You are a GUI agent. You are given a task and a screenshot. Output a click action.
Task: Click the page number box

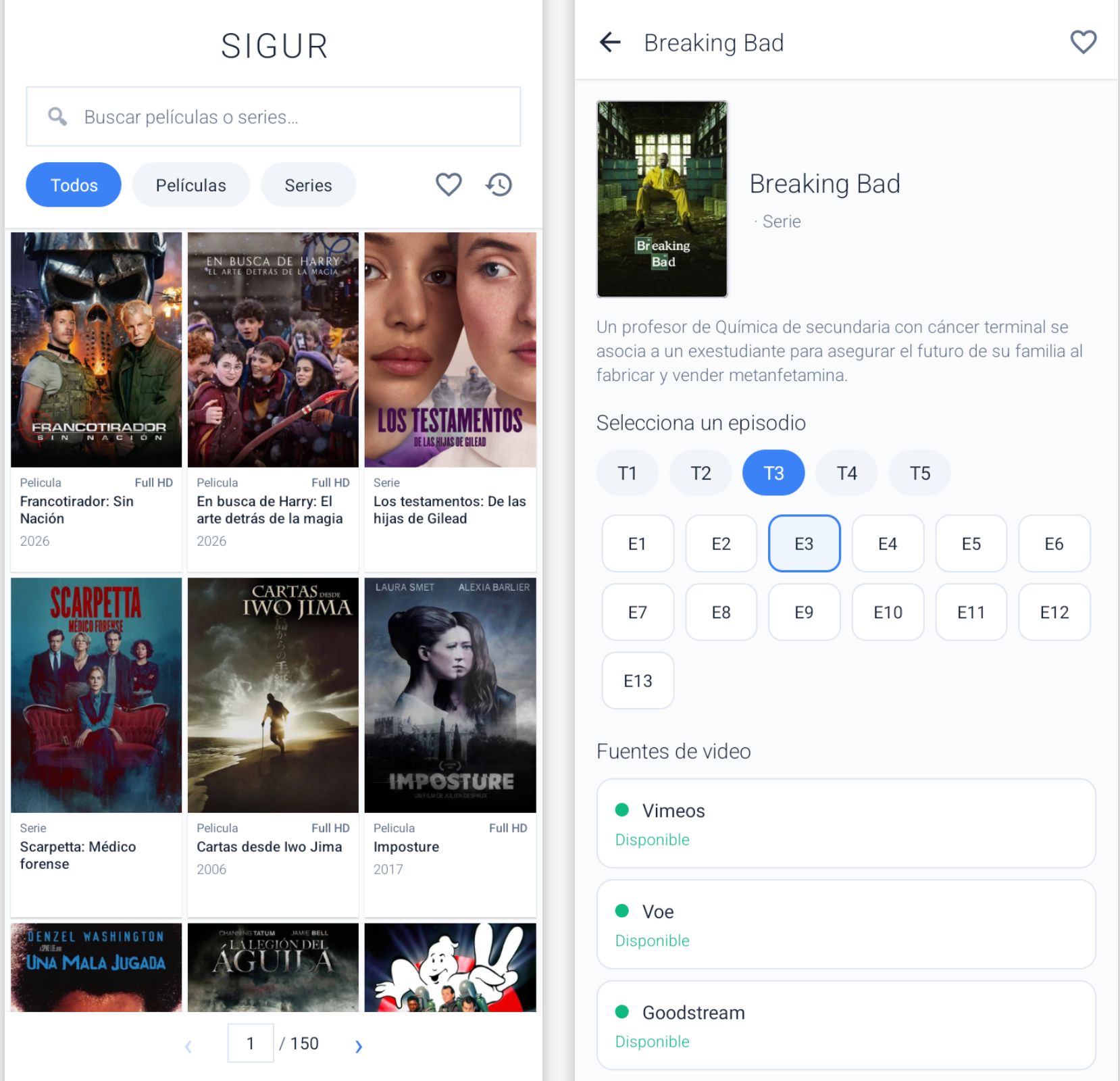click(x=251, y=1043)
